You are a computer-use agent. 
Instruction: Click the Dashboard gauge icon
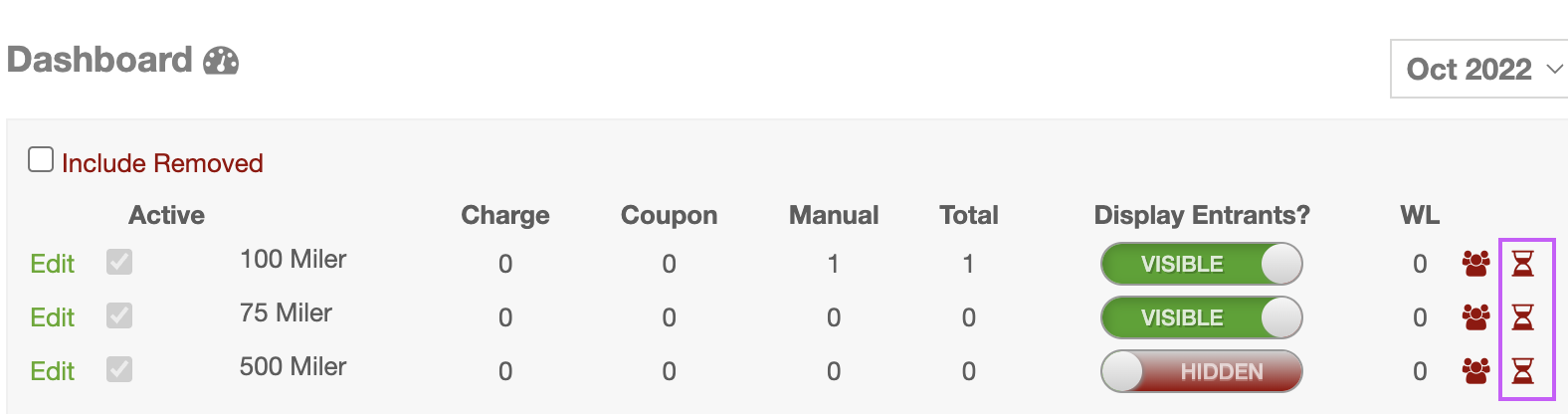(x=221, y=62)
